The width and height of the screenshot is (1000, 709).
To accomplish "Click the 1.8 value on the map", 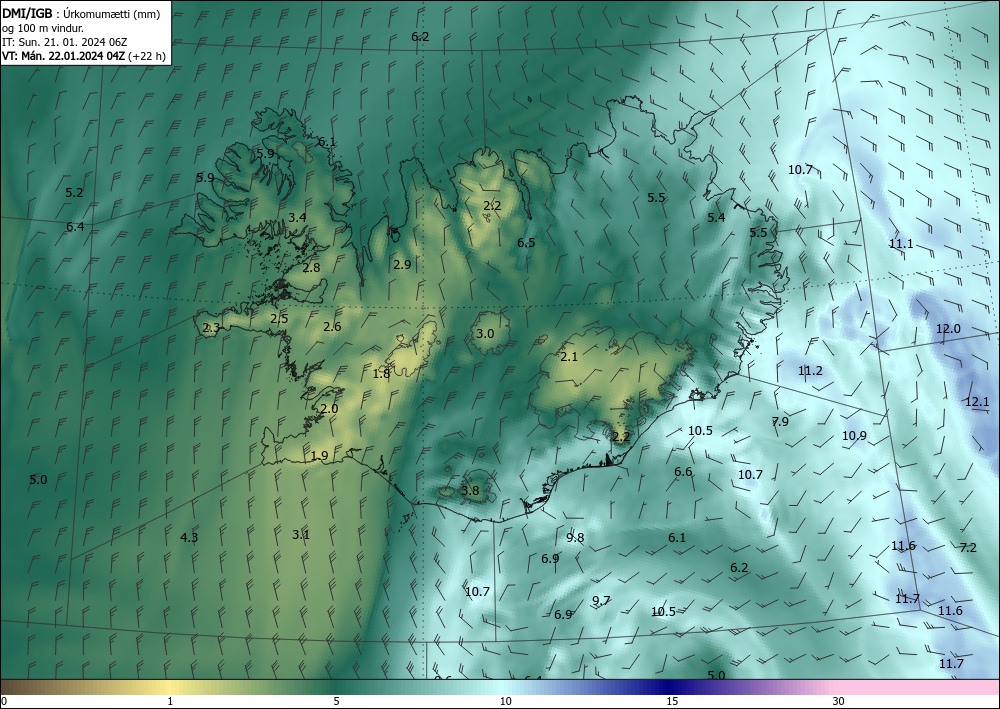I will coord(381,374).
